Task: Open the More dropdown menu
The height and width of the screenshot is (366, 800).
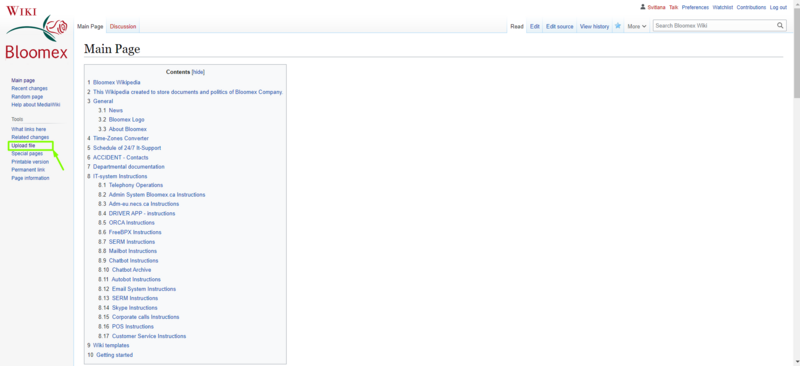Action: (x=637, y=26)
